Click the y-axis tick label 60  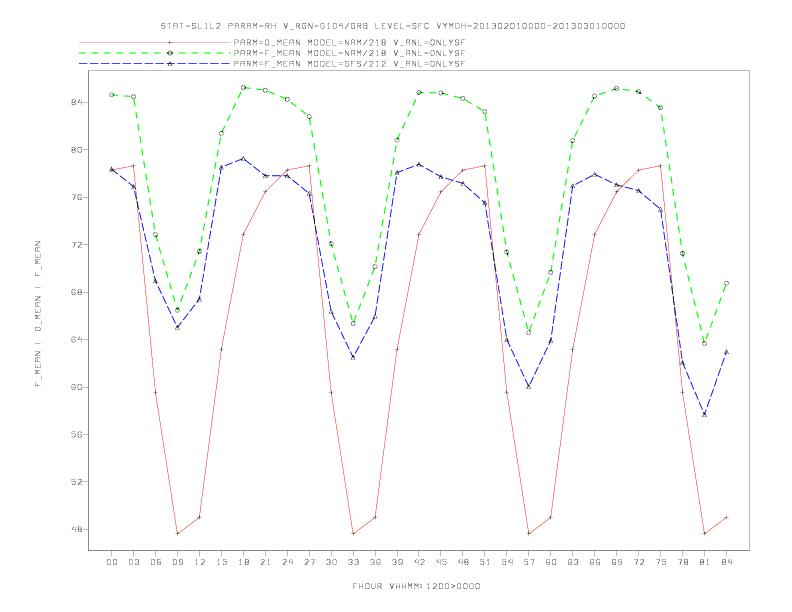point(77,387)
